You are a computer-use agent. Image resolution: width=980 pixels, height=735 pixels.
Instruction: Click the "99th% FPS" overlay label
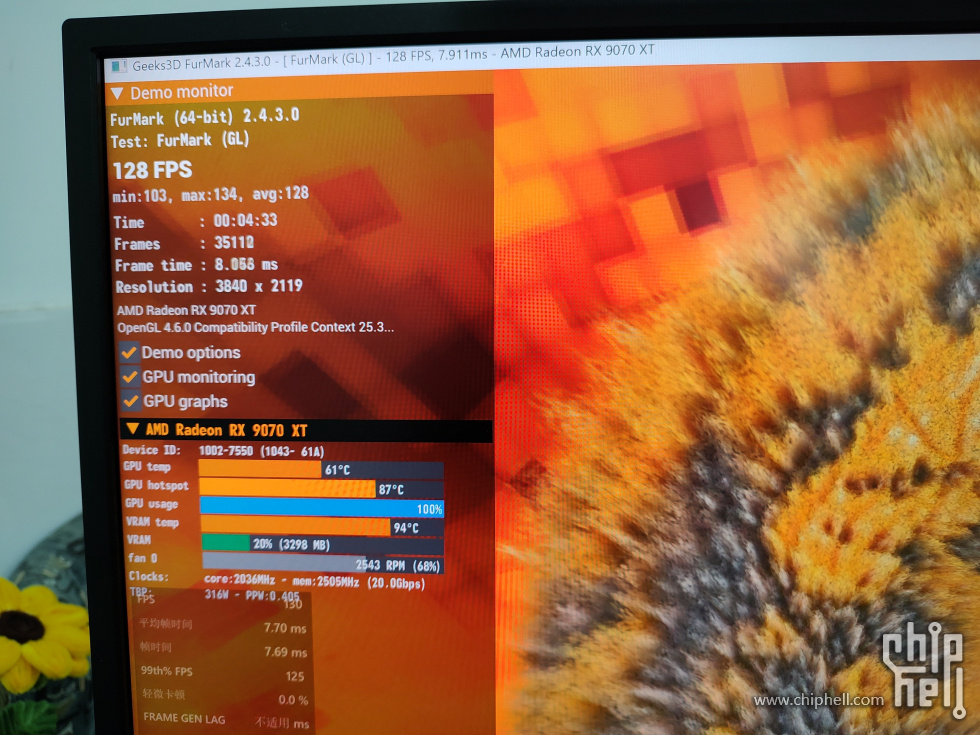tap(167, 671)
